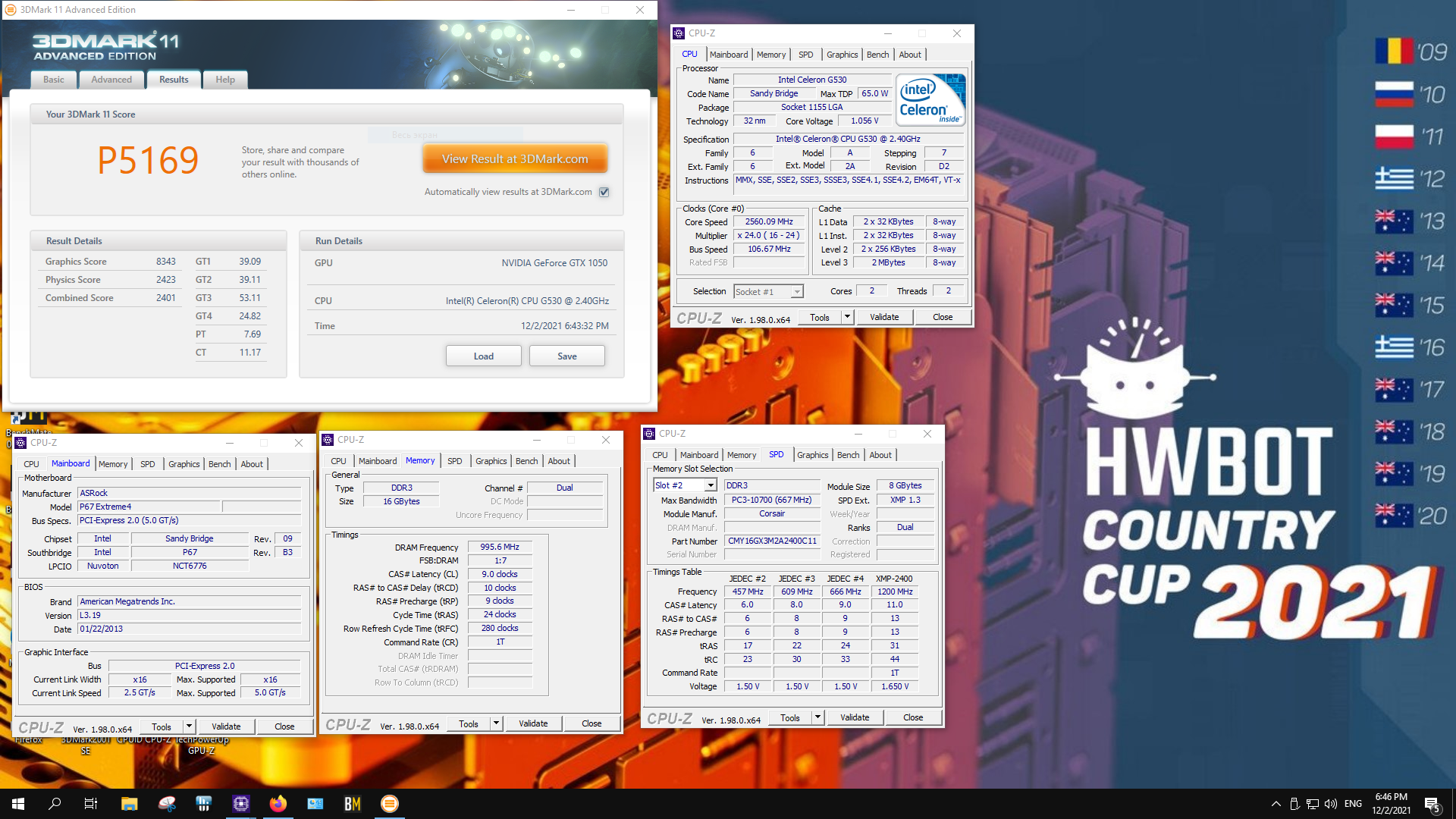Click Close button in the Mainboard CPU-Z window
Screen dimensions: 1456x819
[x=284, y=726]
